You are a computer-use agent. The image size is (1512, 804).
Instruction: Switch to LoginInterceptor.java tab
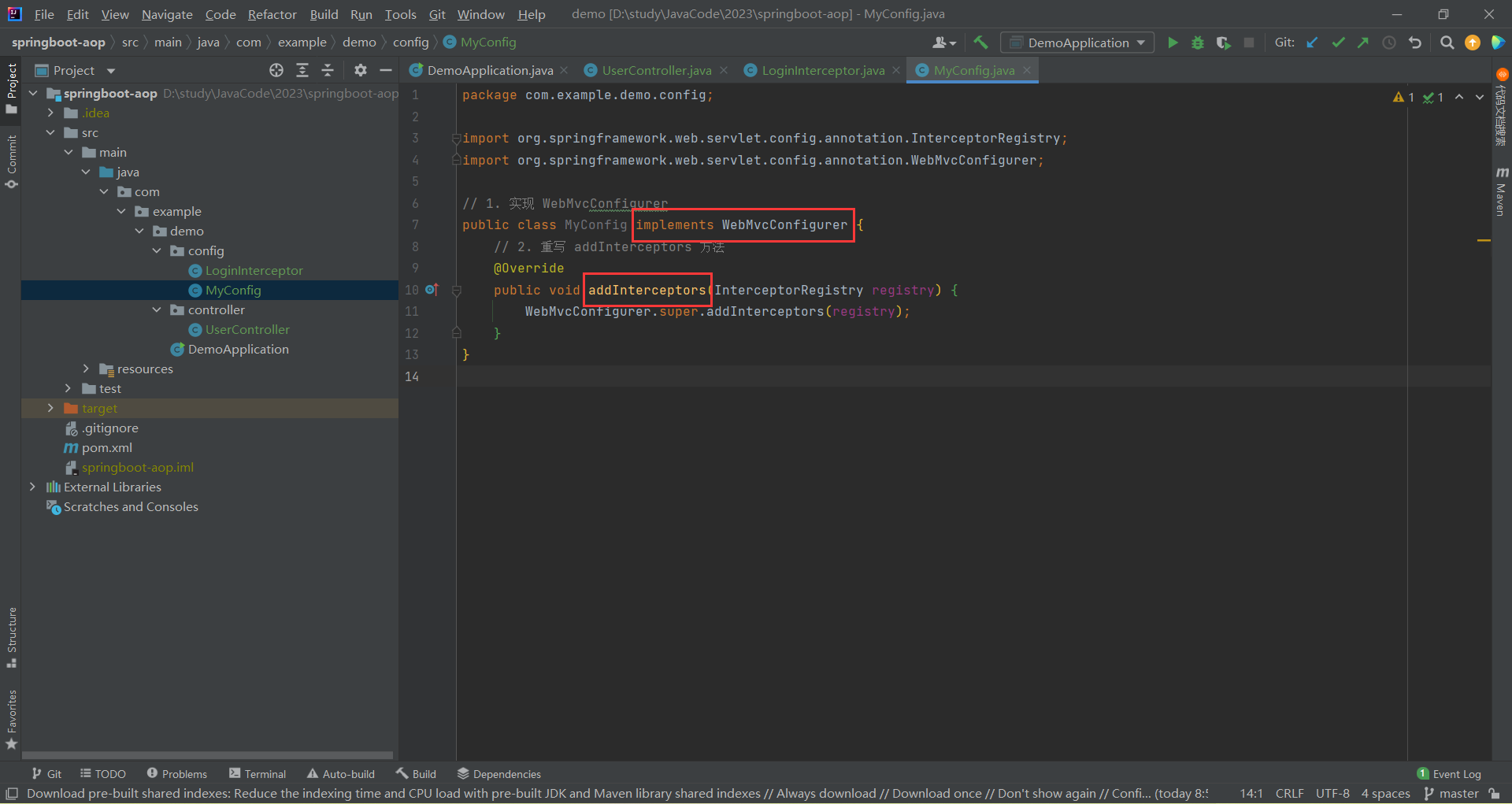click(x=823, y=70)
